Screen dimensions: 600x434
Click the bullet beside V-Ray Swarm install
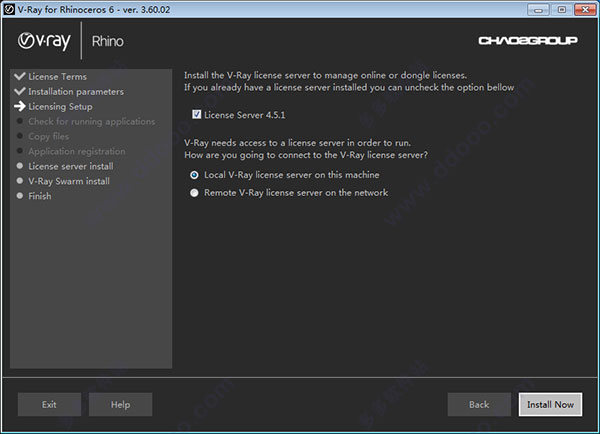coord(20,181)
